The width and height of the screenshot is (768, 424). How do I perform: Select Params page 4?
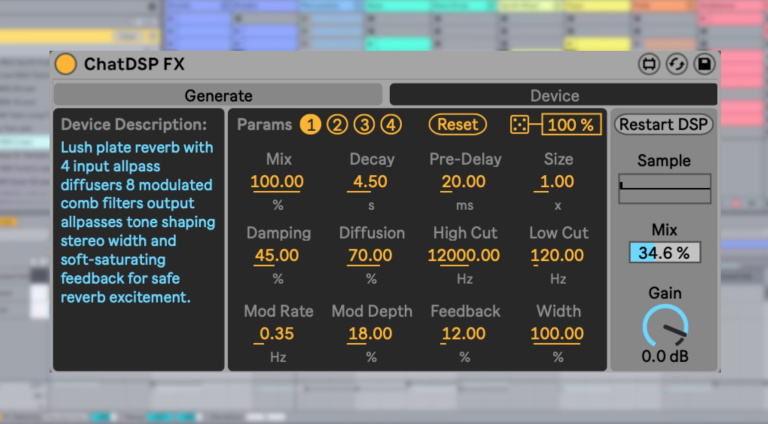391,125
